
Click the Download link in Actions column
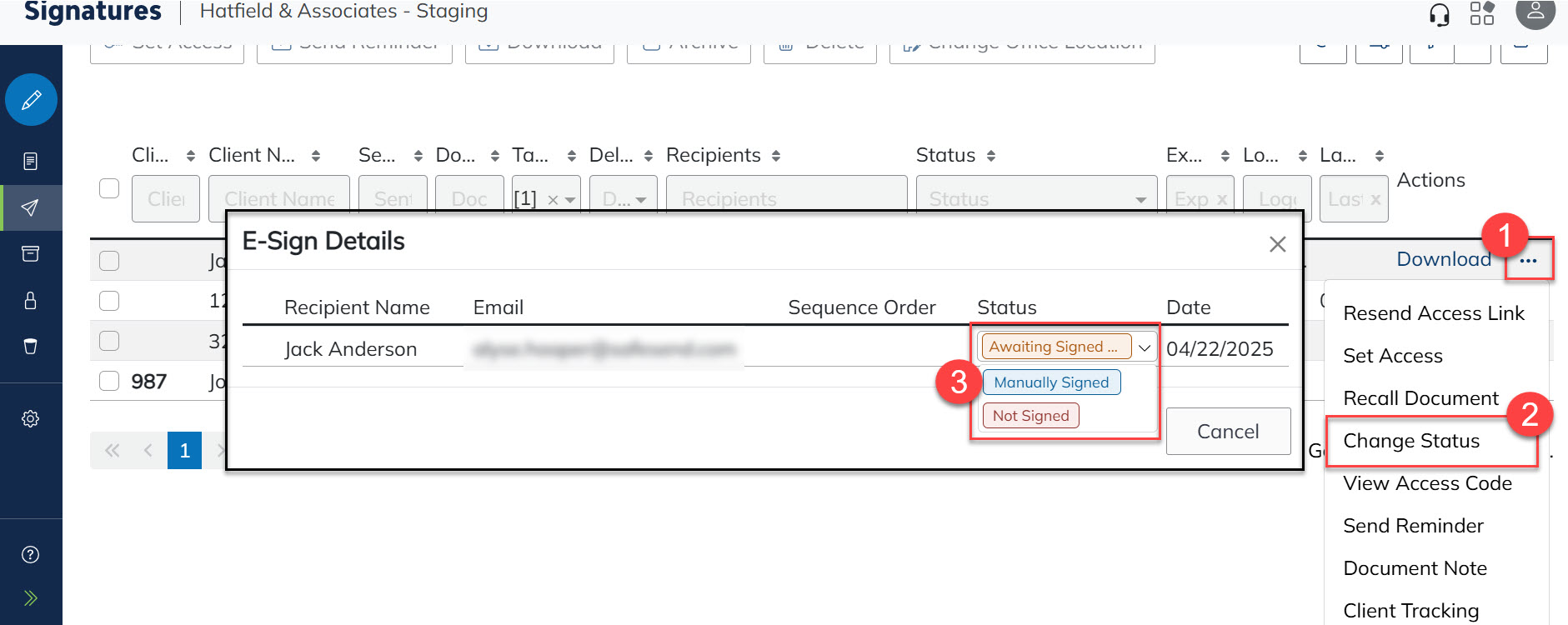[x=1443, y=259]
